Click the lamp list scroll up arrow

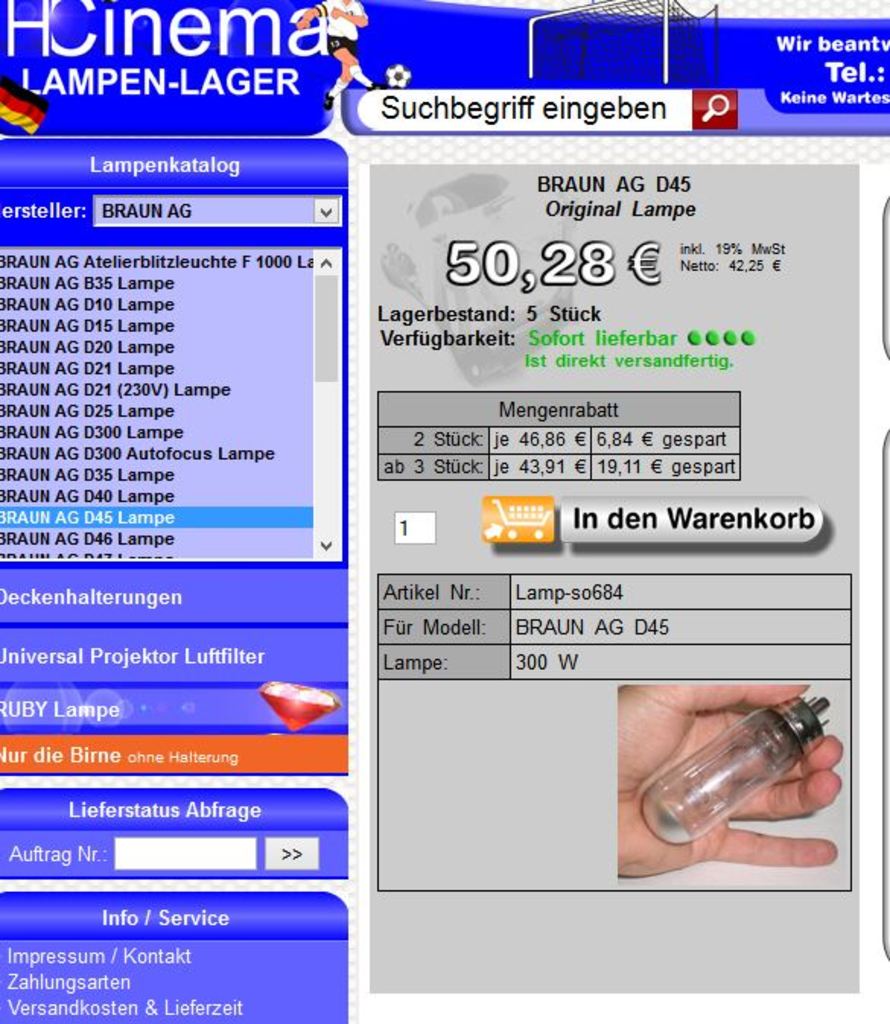pyautogui.click(x=326, y=263)
